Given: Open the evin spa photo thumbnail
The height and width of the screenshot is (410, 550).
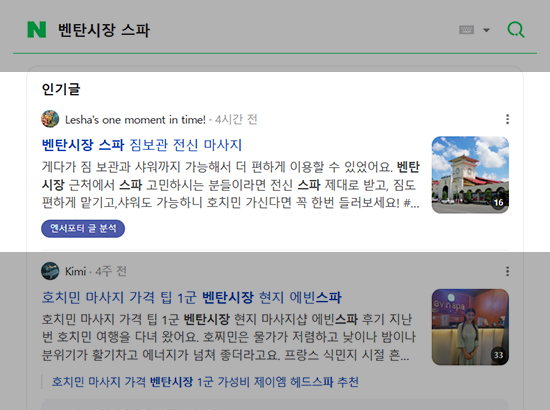Looking at the screenshot, I should coord(470,327).
